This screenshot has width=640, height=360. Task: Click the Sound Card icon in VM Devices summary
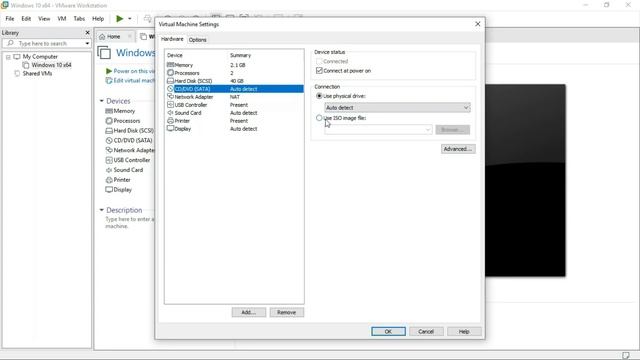[109, 170]
